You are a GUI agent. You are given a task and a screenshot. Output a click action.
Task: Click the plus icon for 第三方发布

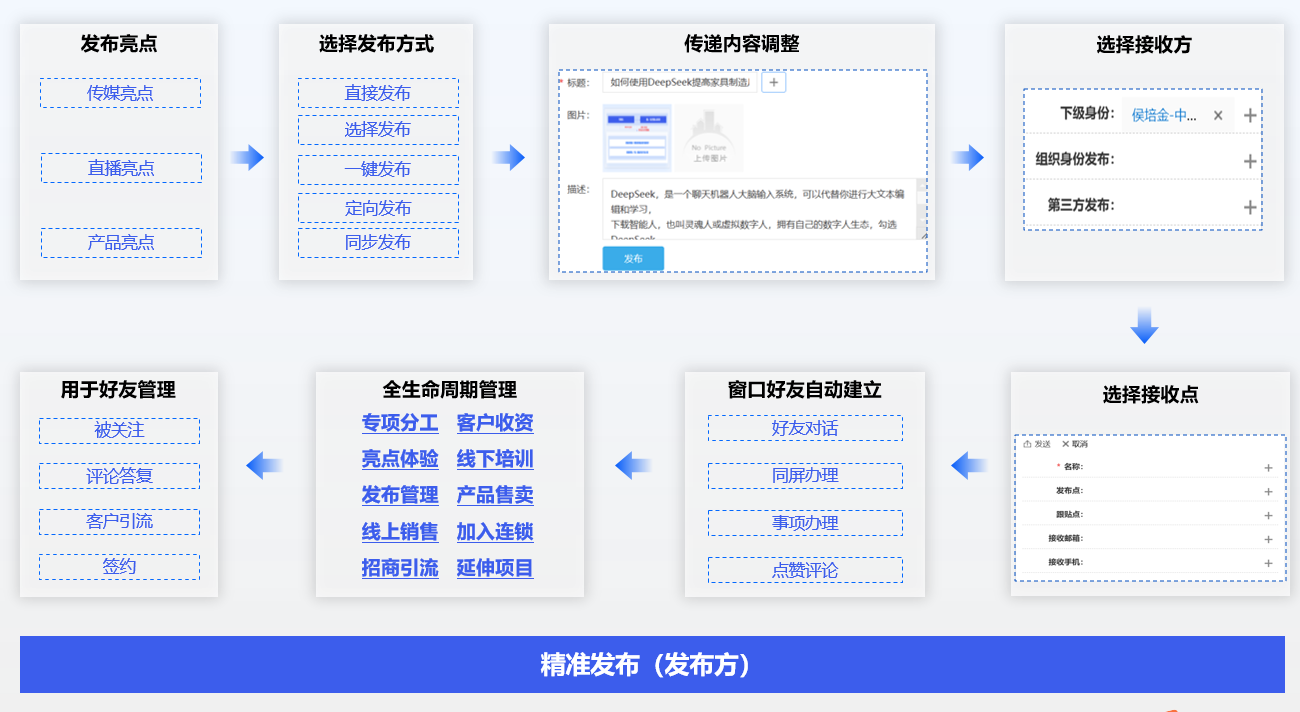[x=1250, y=207]
